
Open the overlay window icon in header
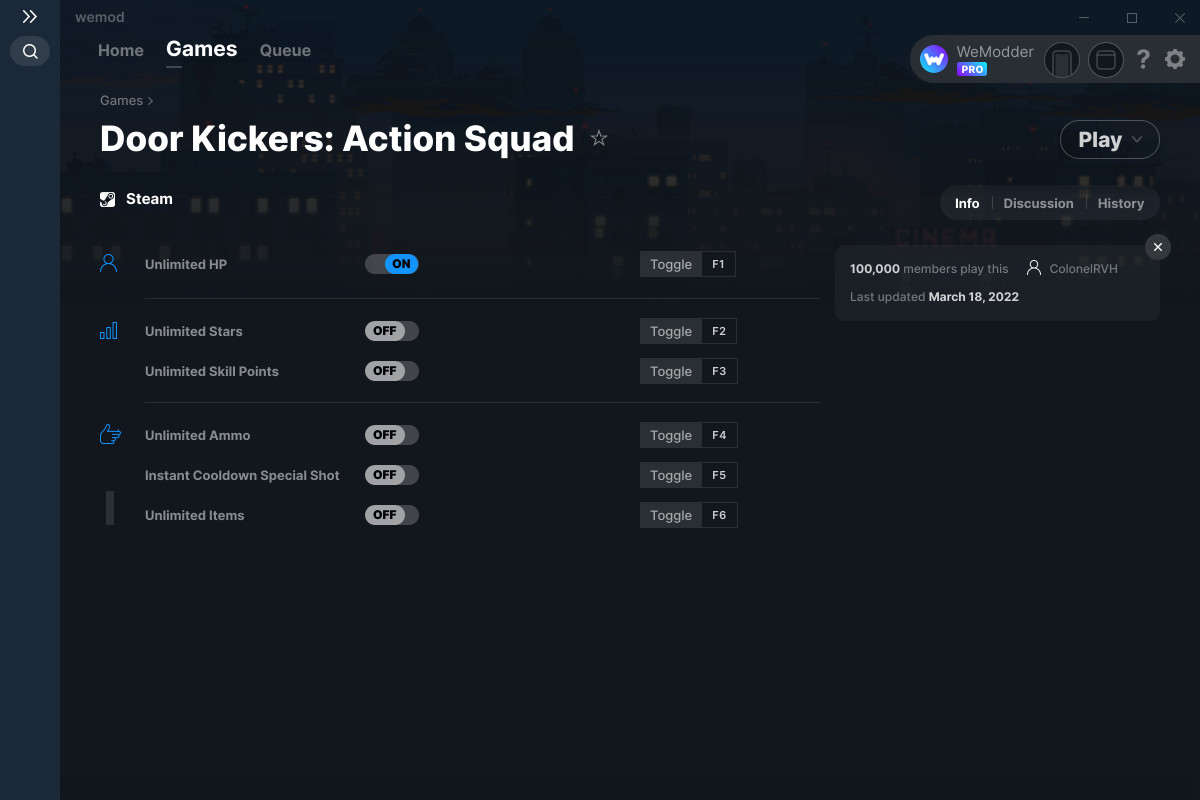(x=1106, y=60)
